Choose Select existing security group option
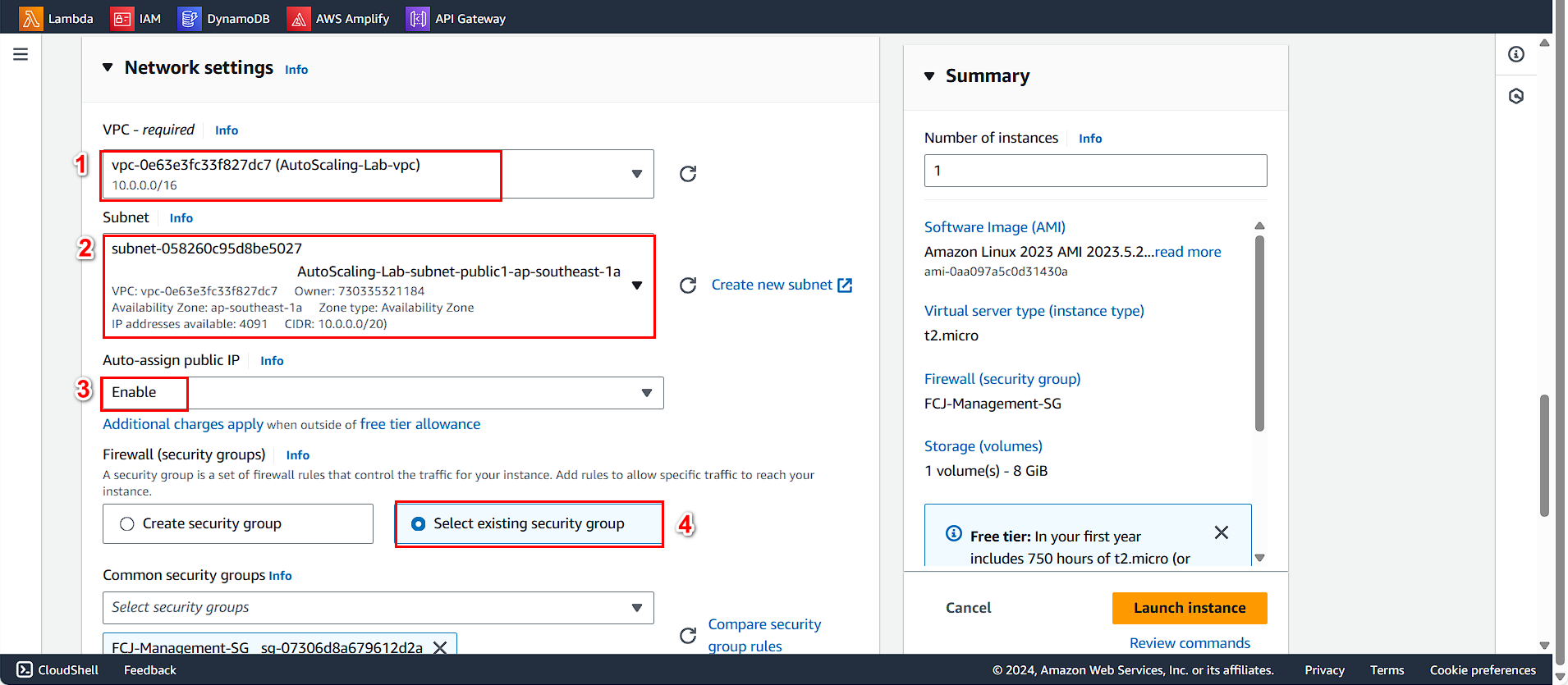 [419, 524]
